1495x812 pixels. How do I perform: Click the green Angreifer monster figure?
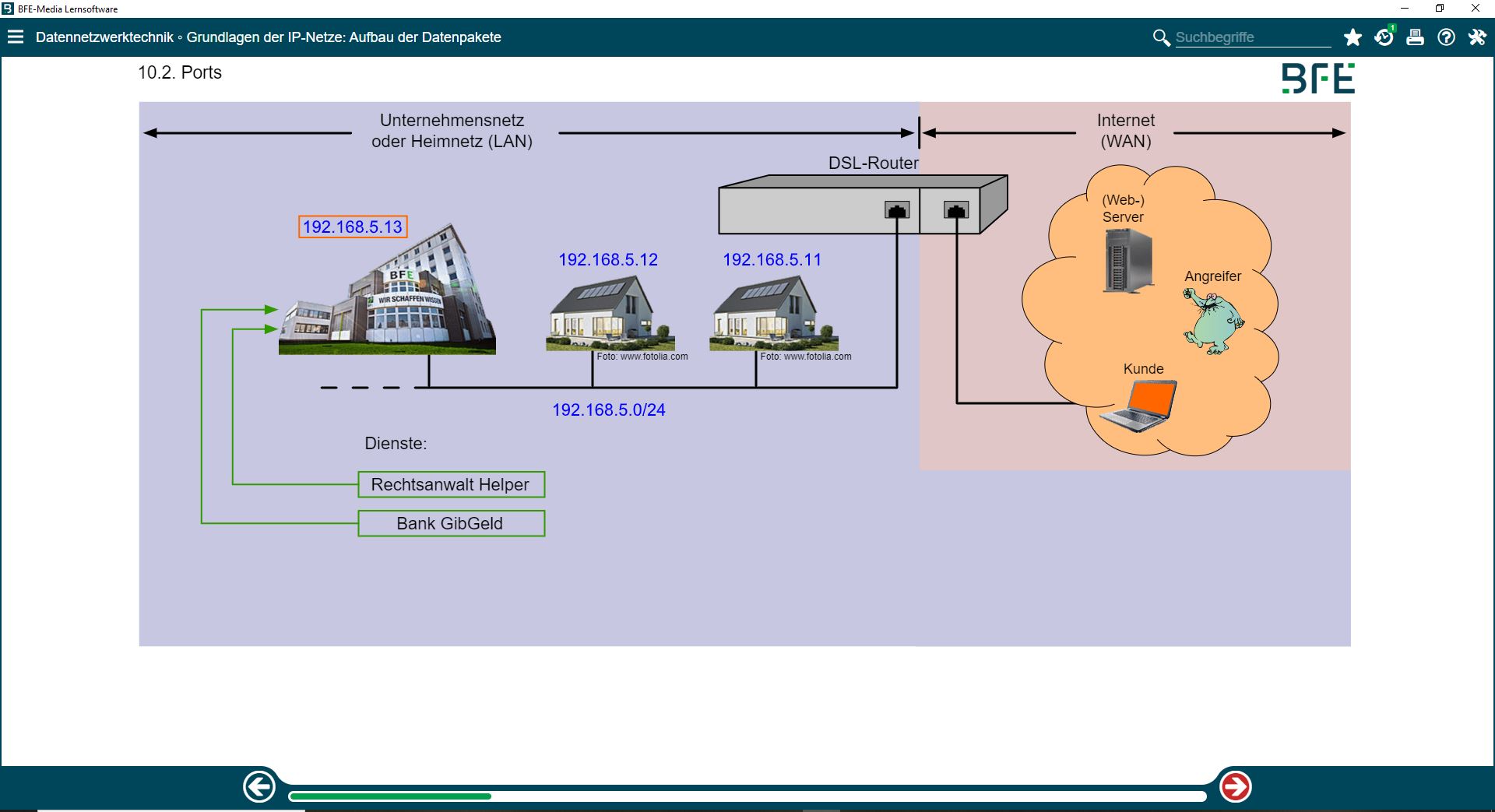tap(1212, 321)
